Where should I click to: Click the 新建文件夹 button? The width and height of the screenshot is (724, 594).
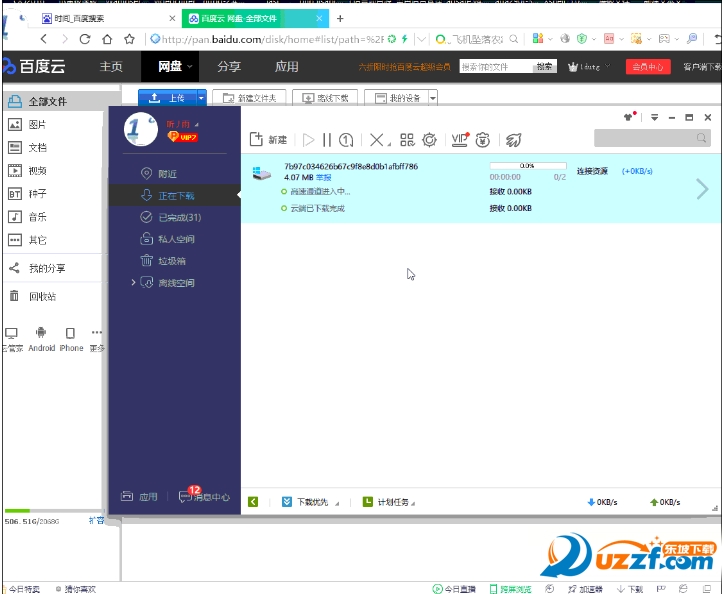coord(249,98)
